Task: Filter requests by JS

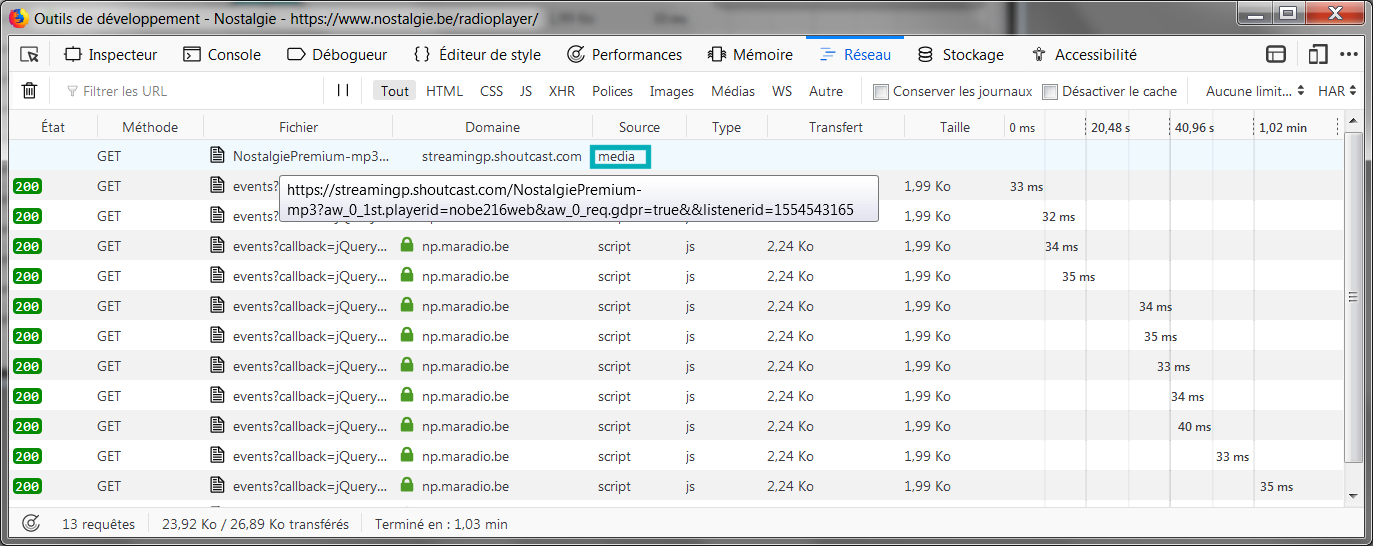Action: [526, 91]
